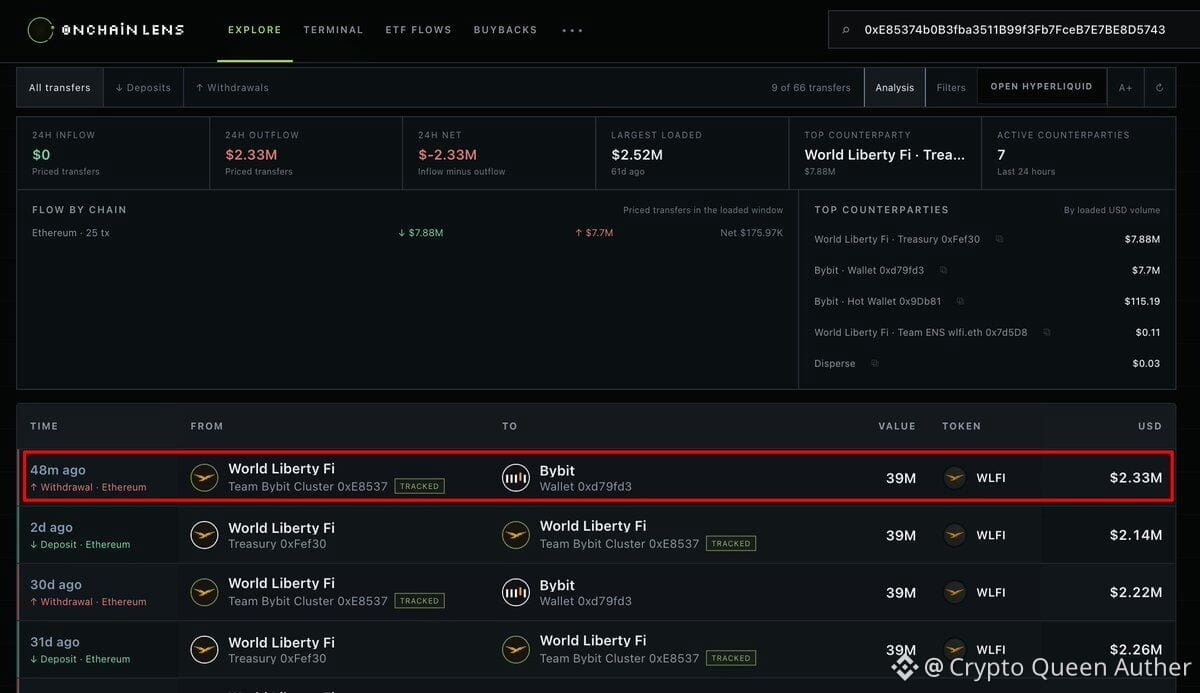The height and width of the screenshot is (693, 1200).
Task: Copy World Liberty Fi Treasury 0xFef30 address
Action: pos(999,239)
